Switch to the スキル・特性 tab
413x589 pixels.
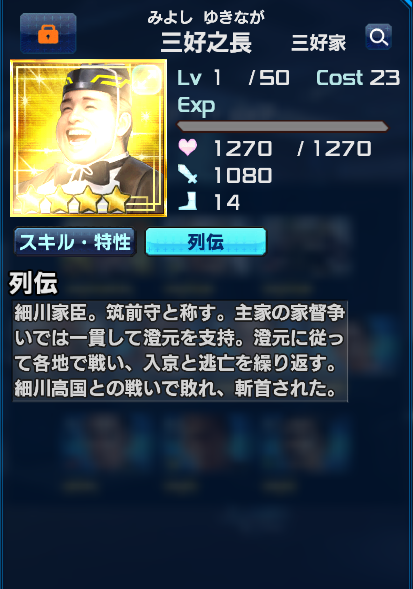pos(75,242)
